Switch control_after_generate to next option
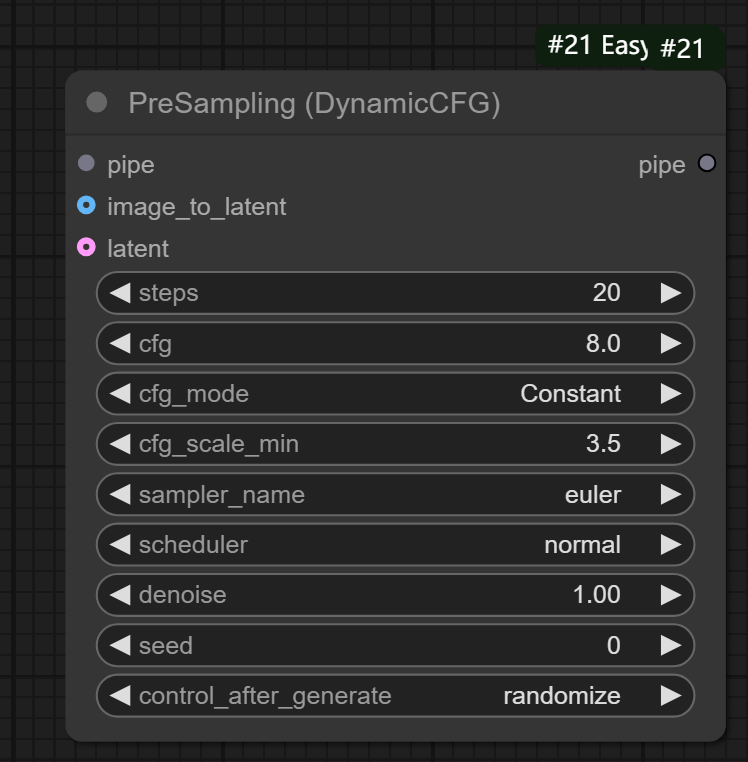Image resolution: width=748 pixels, height=762 pixels. (670, 696)
